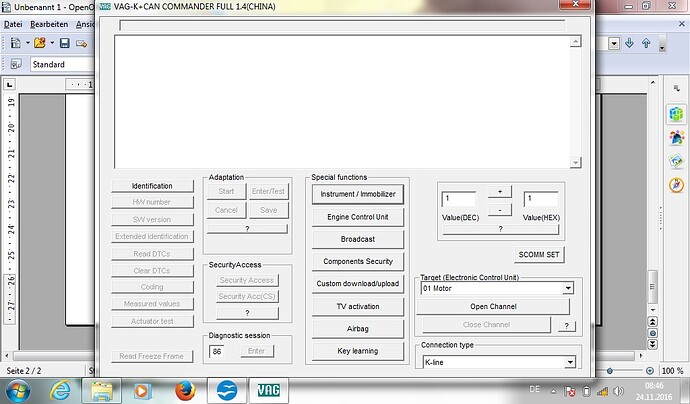Click the zoom in plus icon
The image size is (690, 404).
click(x=650, y=371)
